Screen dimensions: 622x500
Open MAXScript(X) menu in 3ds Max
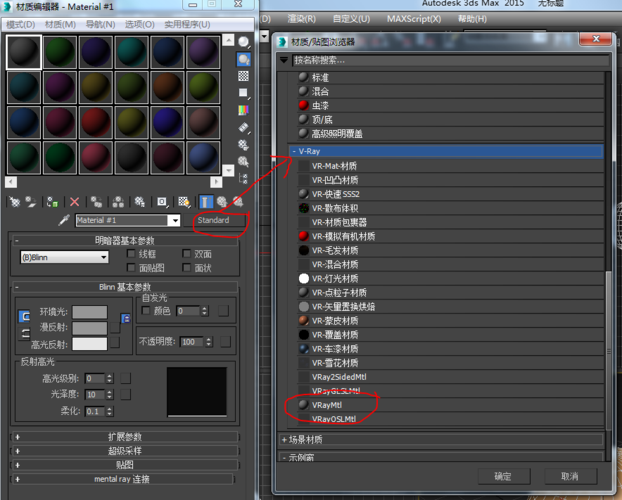pos(414,19)
